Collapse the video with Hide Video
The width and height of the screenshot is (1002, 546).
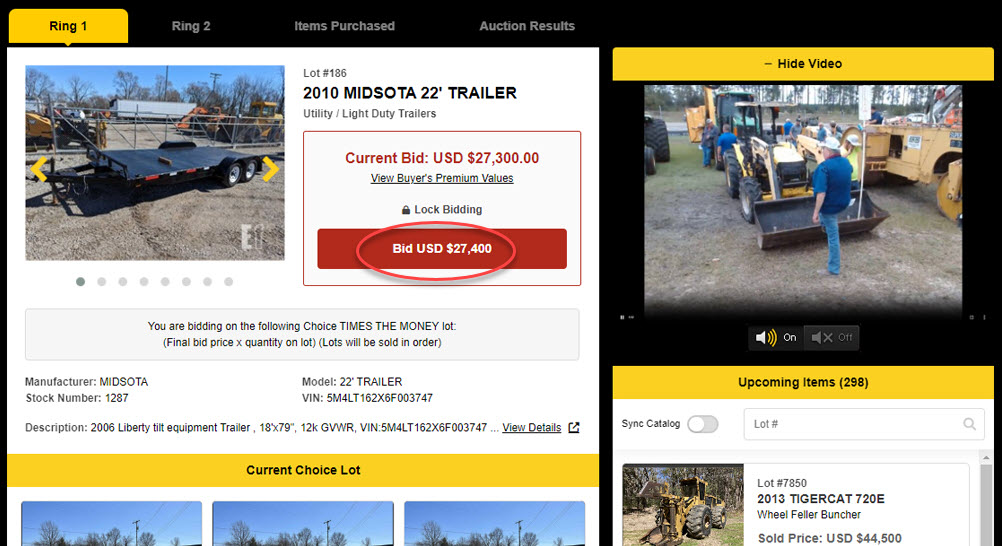coord(803,64)
